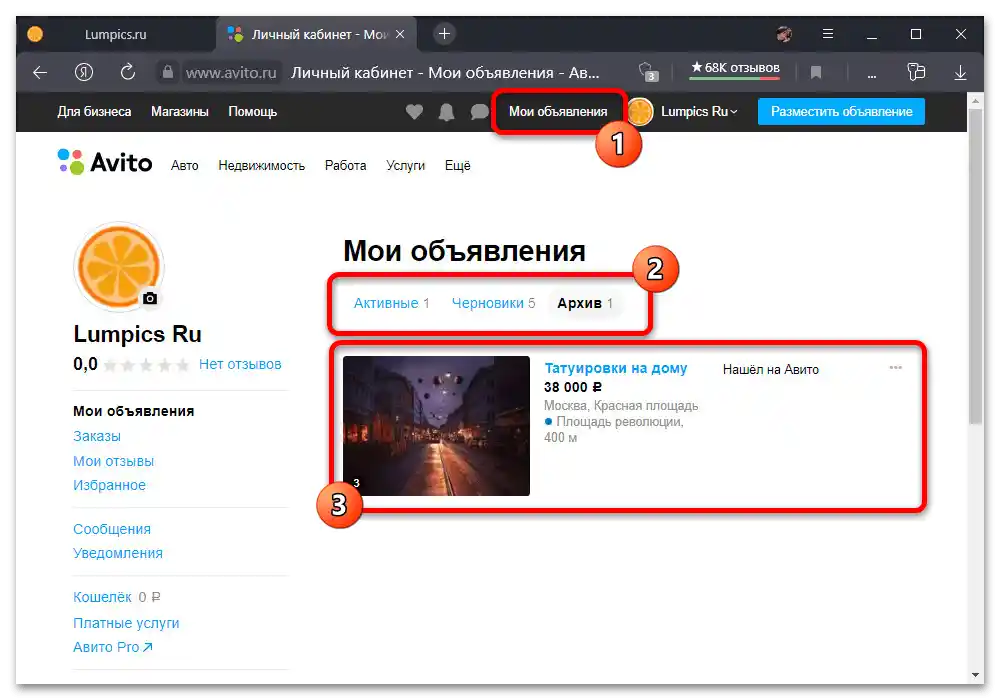Open Кошелёк in the sidebar
Viewport: 1000px width, 700px height.
point(102,597)
